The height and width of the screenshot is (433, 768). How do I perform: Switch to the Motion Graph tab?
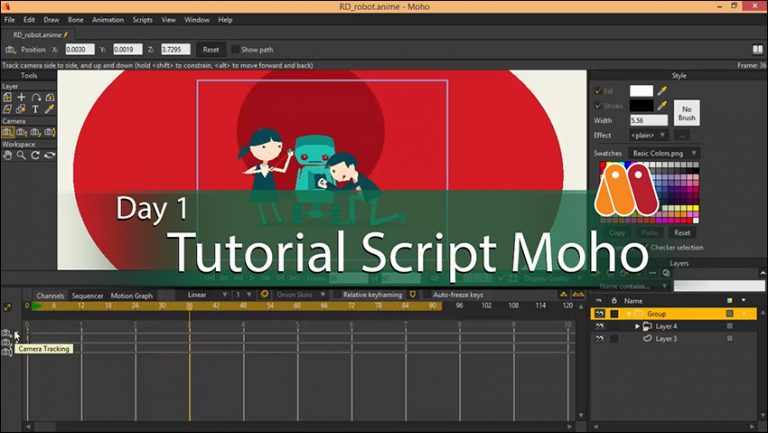(x=131, y=295)
